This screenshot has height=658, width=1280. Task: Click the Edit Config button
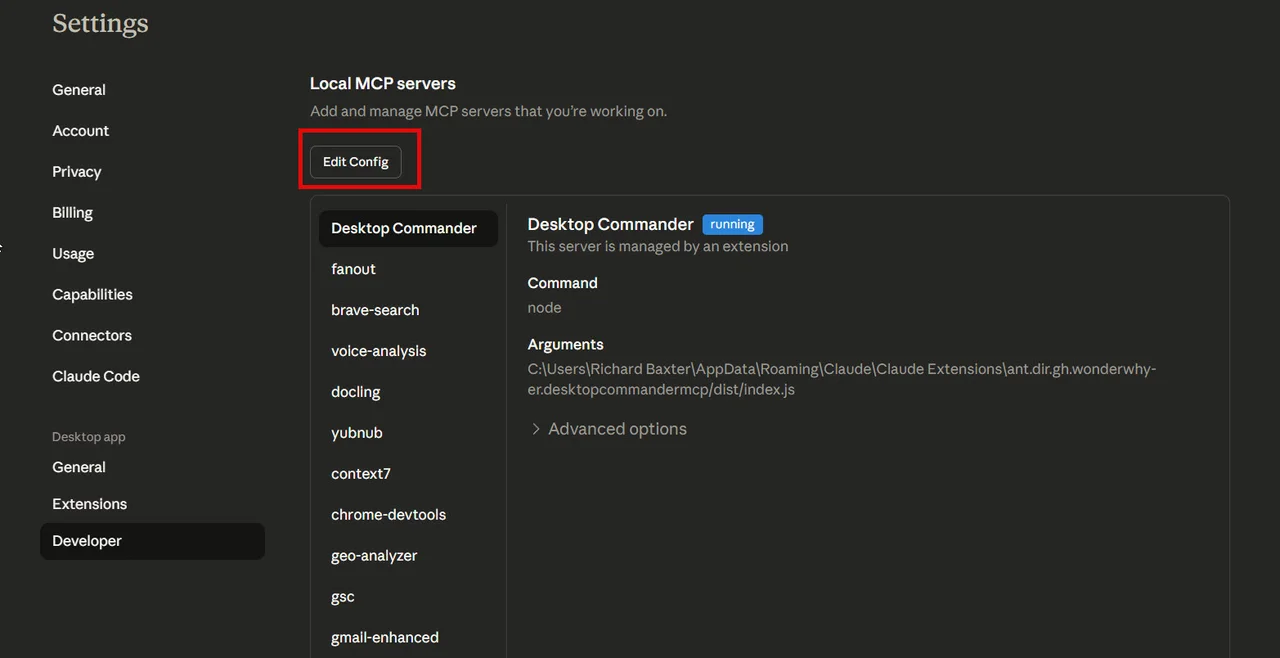click(355, 162)
